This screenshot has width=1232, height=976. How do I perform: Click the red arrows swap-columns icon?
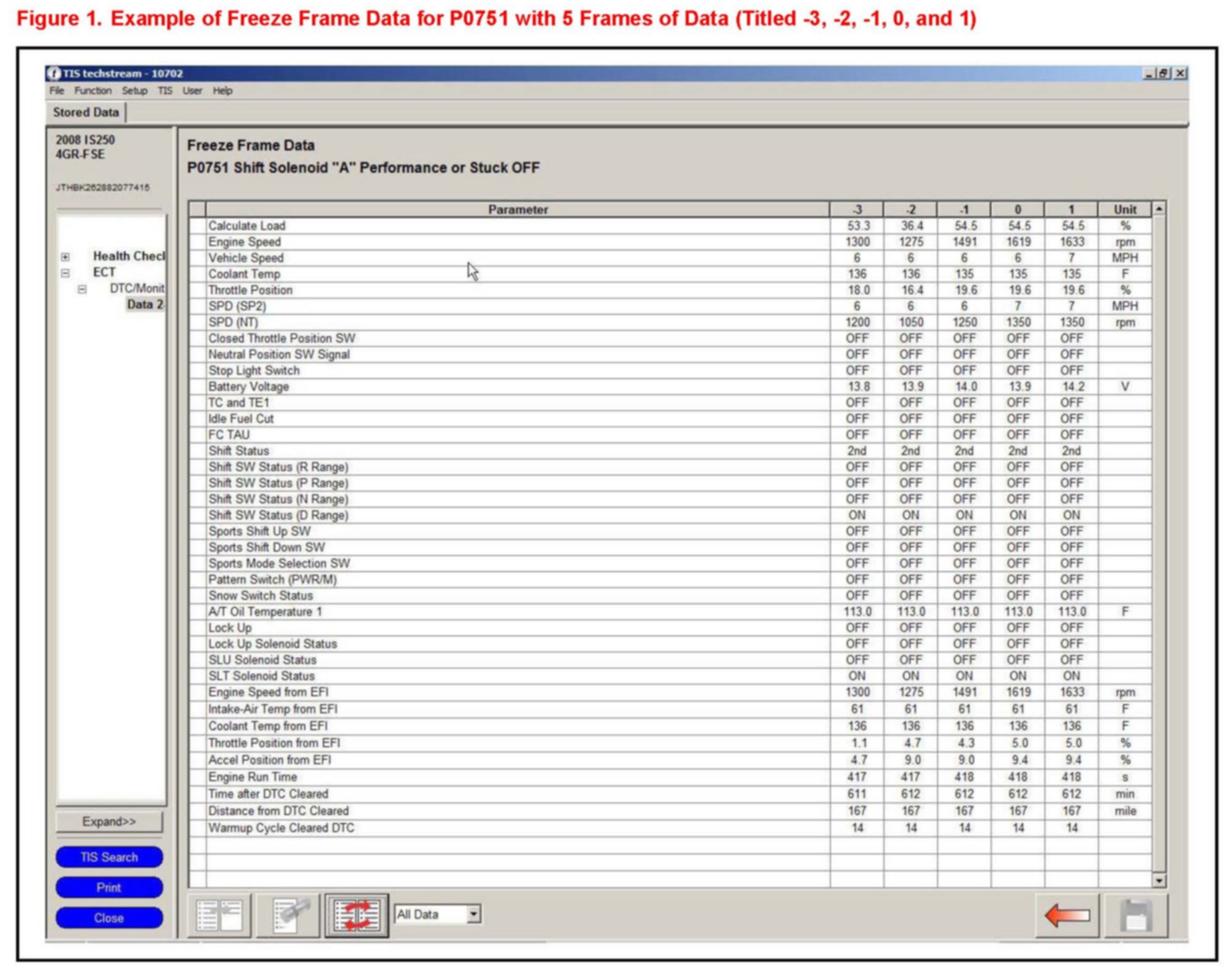pos(357,915)
